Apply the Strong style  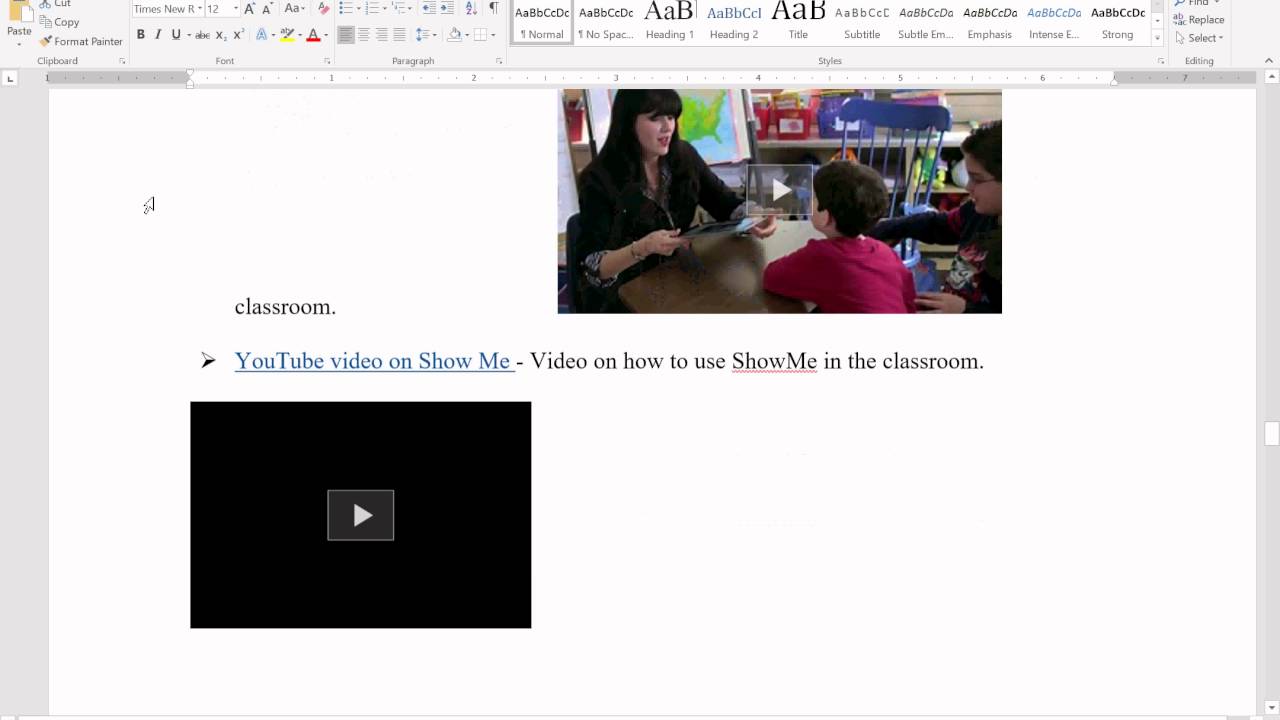[1118, 21]
